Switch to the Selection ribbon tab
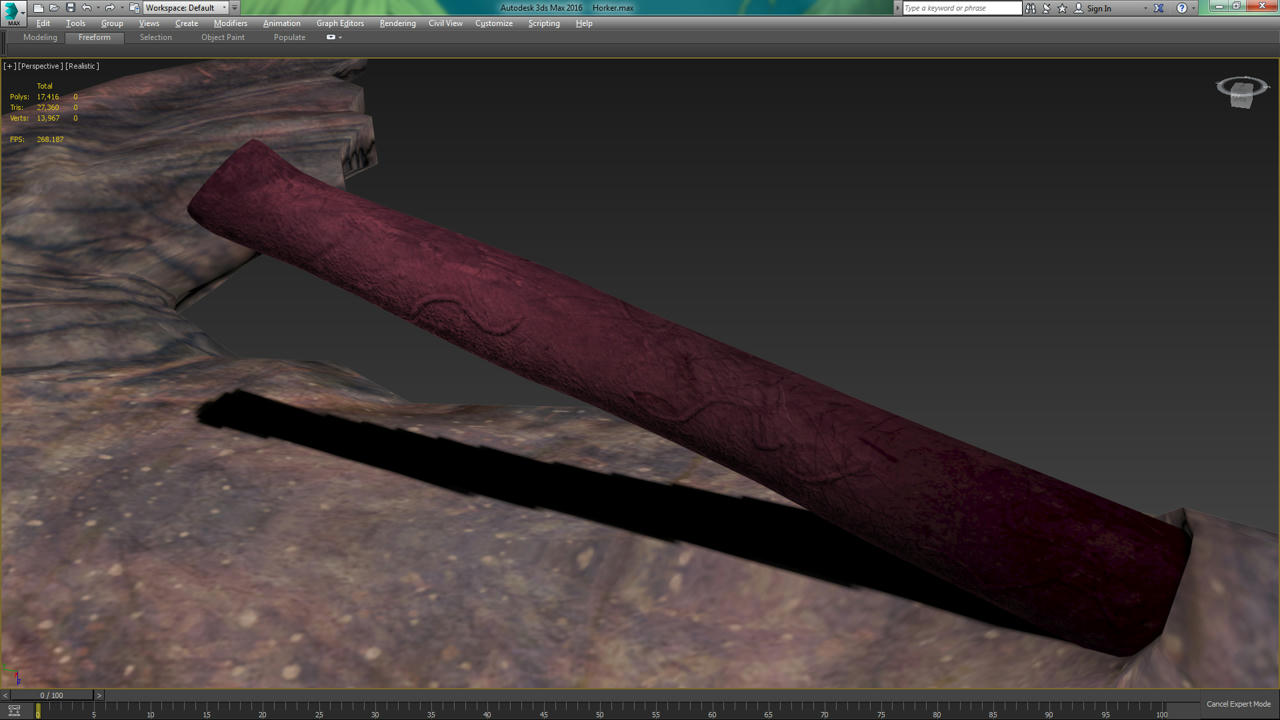The image size is (1280, 720). coord(156,37)
